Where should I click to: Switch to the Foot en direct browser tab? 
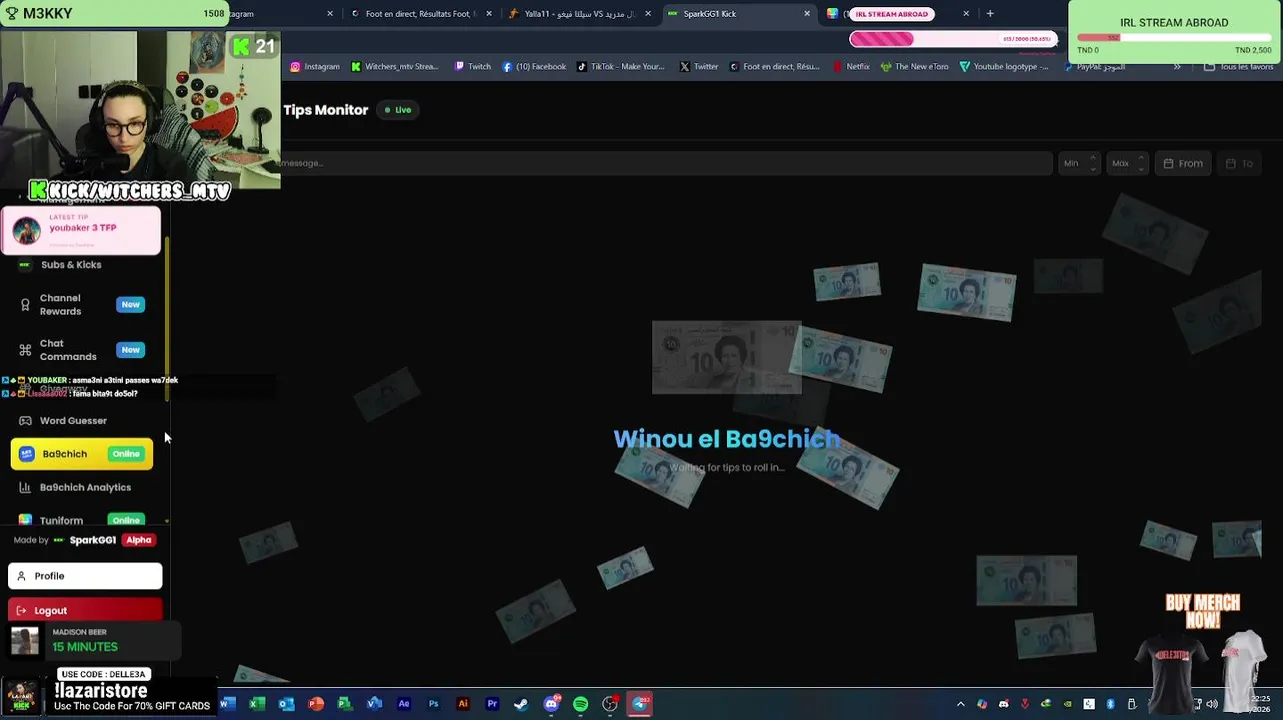[419, 14]
